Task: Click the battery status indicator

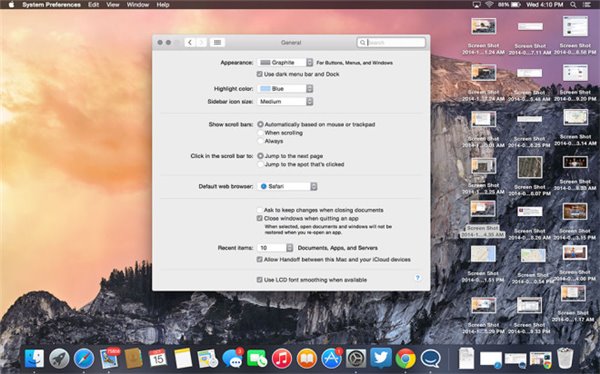Action: (509, 5)
